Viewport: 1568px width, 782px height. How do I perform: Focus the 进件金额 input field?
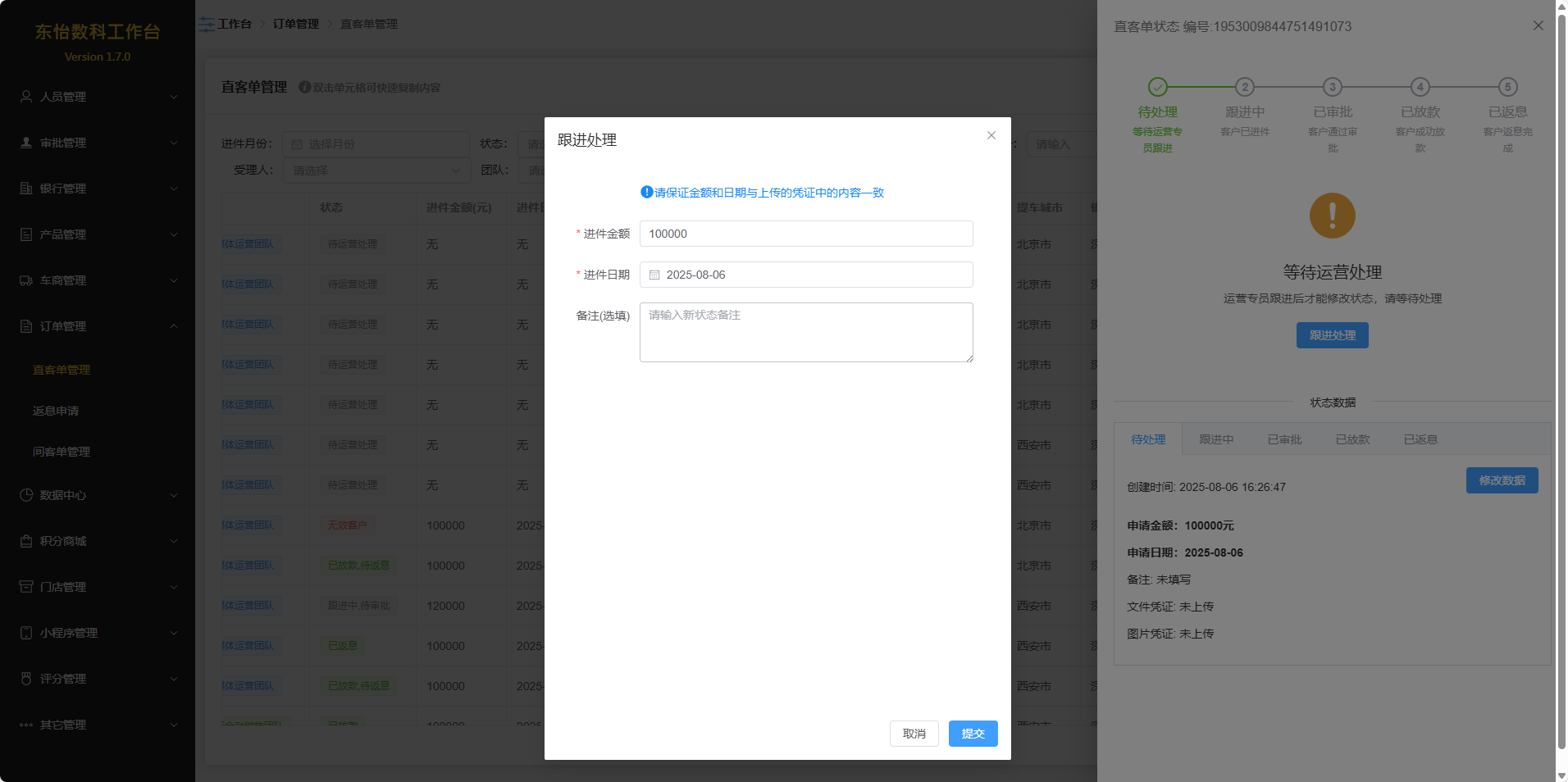806,234
